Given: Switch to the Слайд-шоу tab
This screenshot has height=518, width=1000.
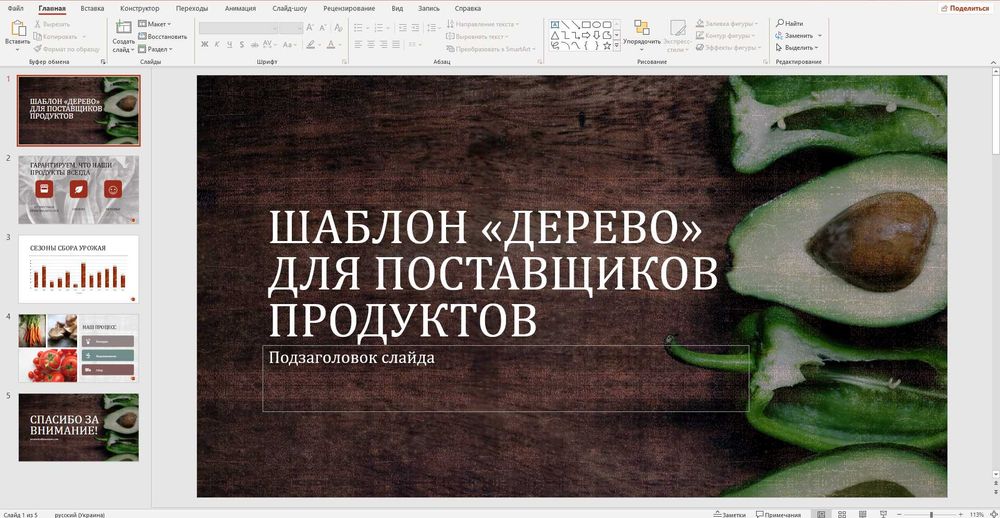Looking at the screenshot, I should (290, 8).
